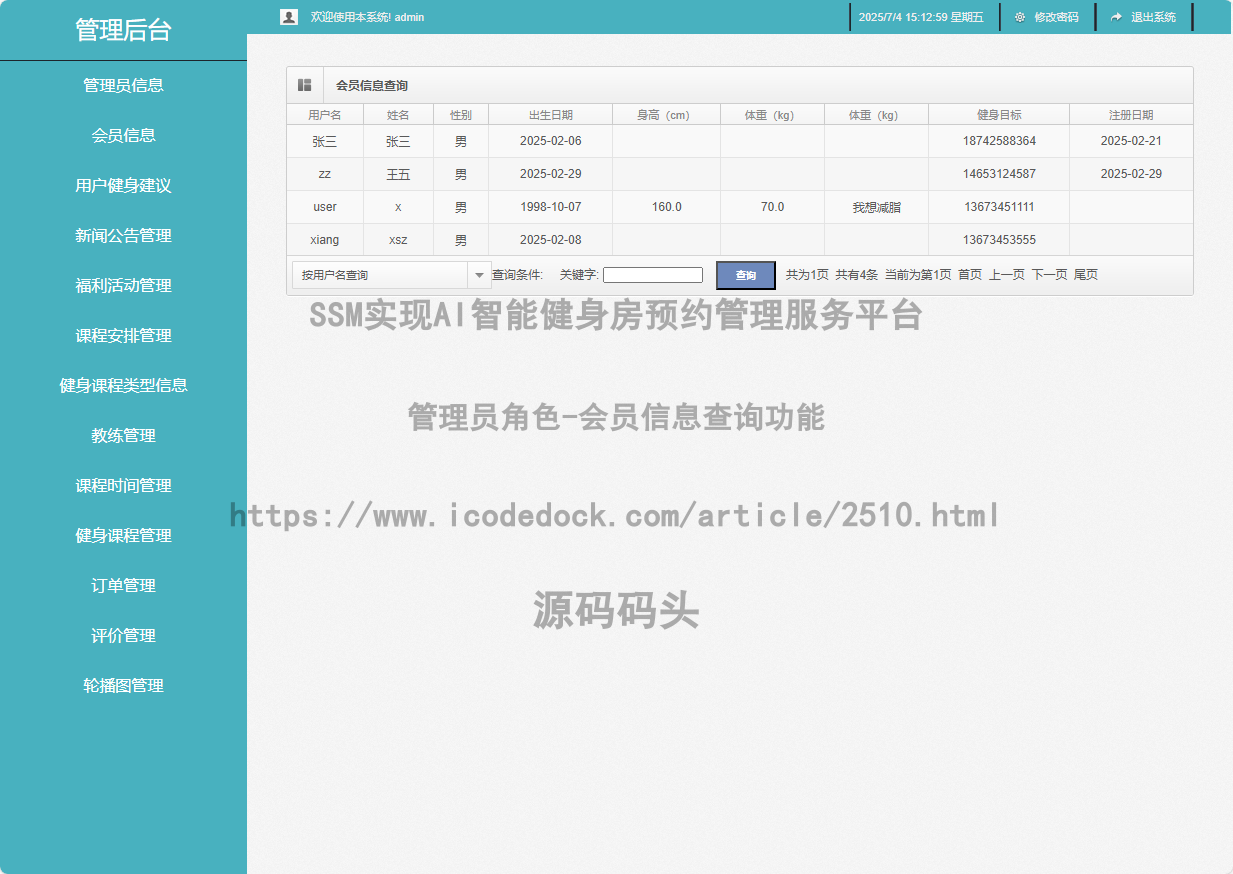Screen dimensions: 1233x874
Task: Click registration date 2025-02-21
Action: [1131, 141]
